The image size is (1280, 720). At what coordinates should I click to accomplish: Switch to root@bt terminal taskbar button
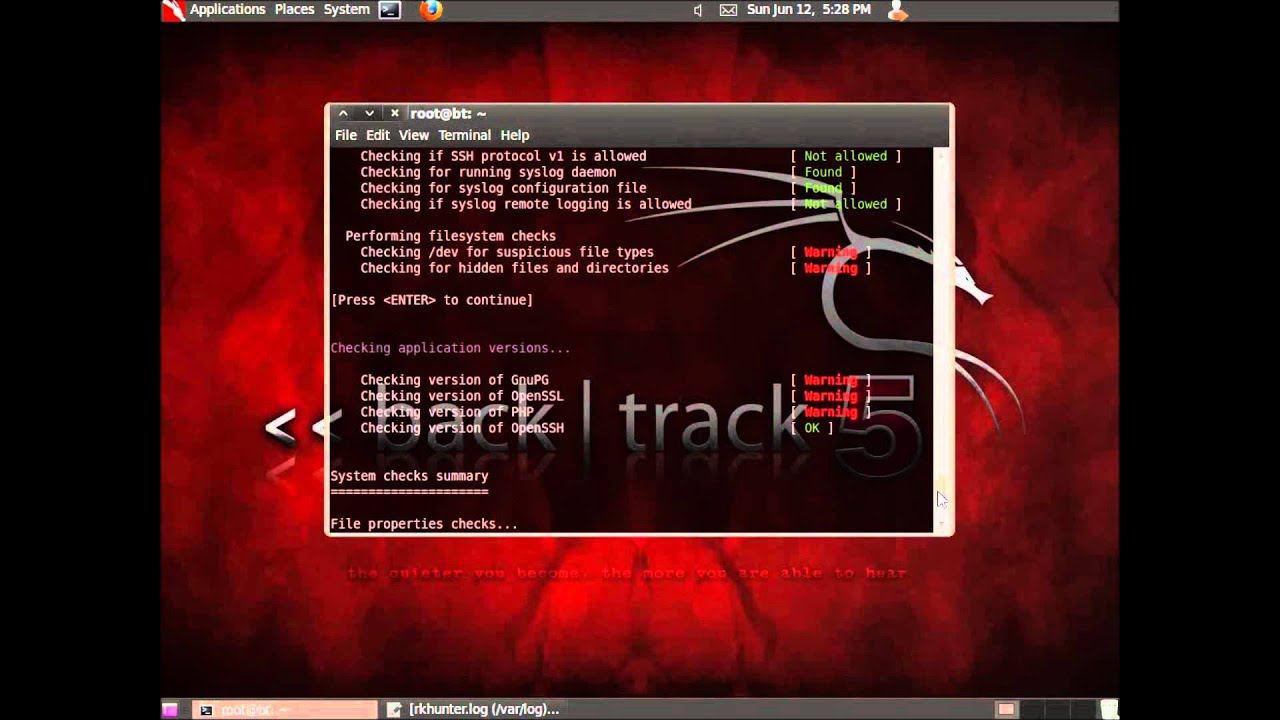tap(284, 710)
